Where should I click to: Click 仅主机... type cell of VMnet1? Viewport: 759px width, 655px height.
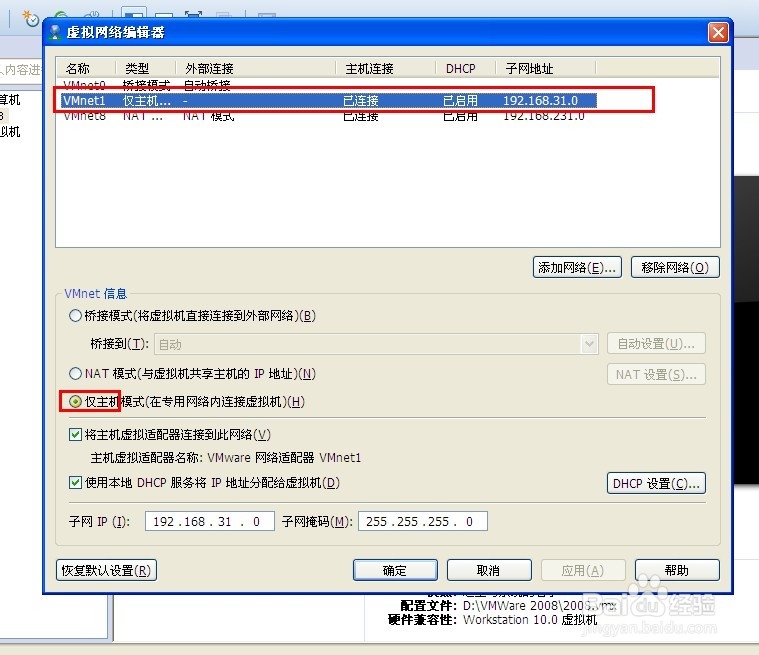tap(147, 101)
